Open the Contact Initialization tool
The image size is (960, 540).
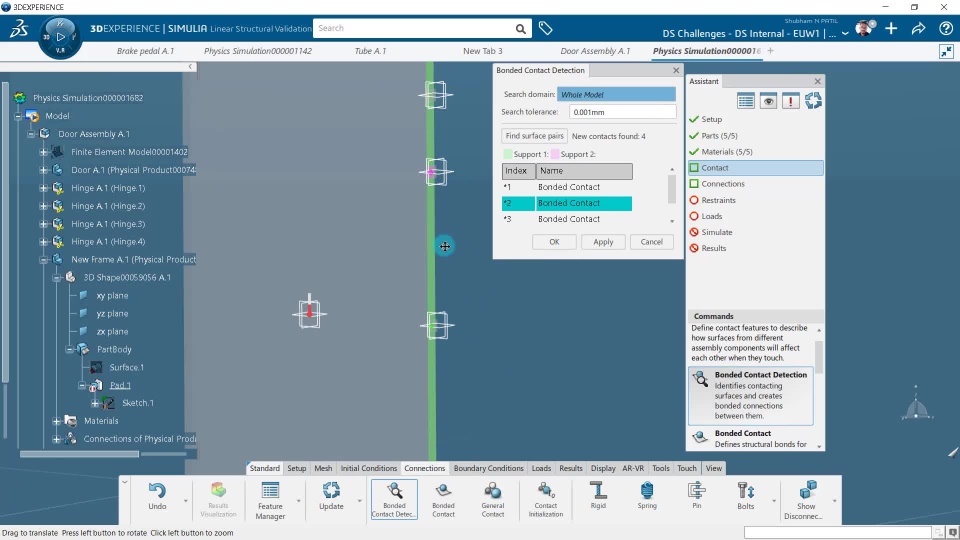pyautogui.click(x=546, y=490)
